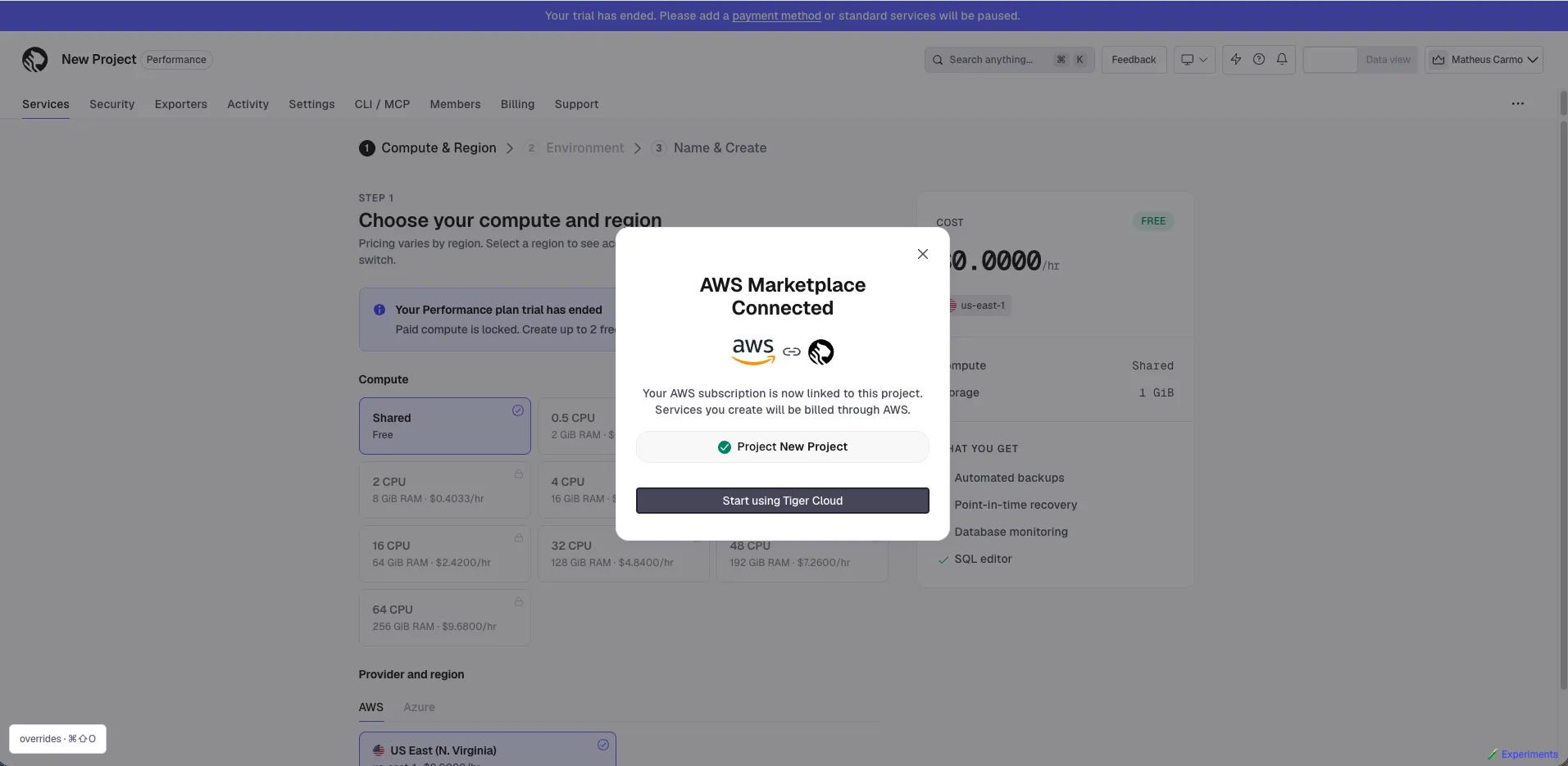The width and height of the screenshot is (1568, 766).
Task: Click the Project New Project chip
Action: click(782, 446)
